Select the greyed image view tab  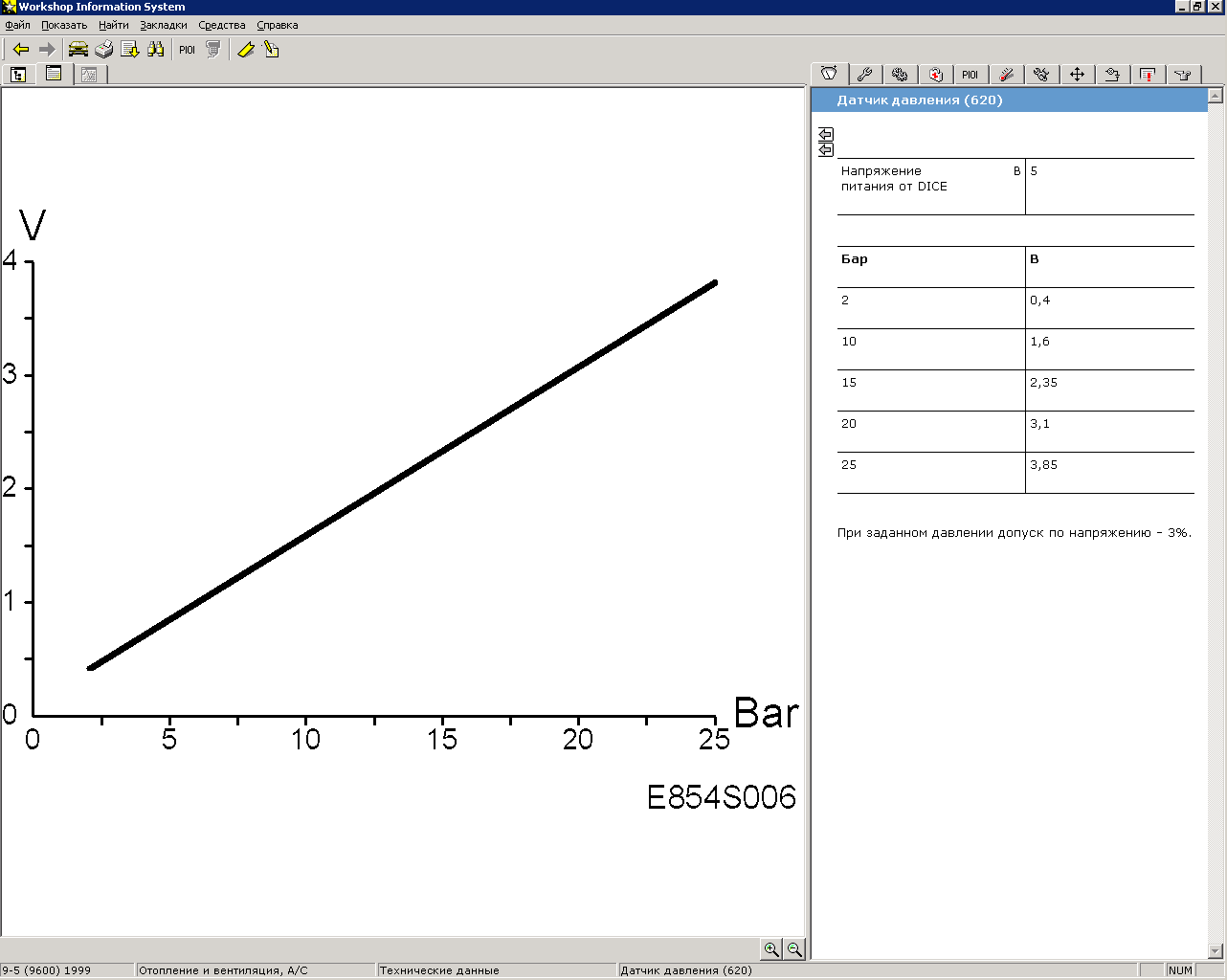click(x=89, y=75)
